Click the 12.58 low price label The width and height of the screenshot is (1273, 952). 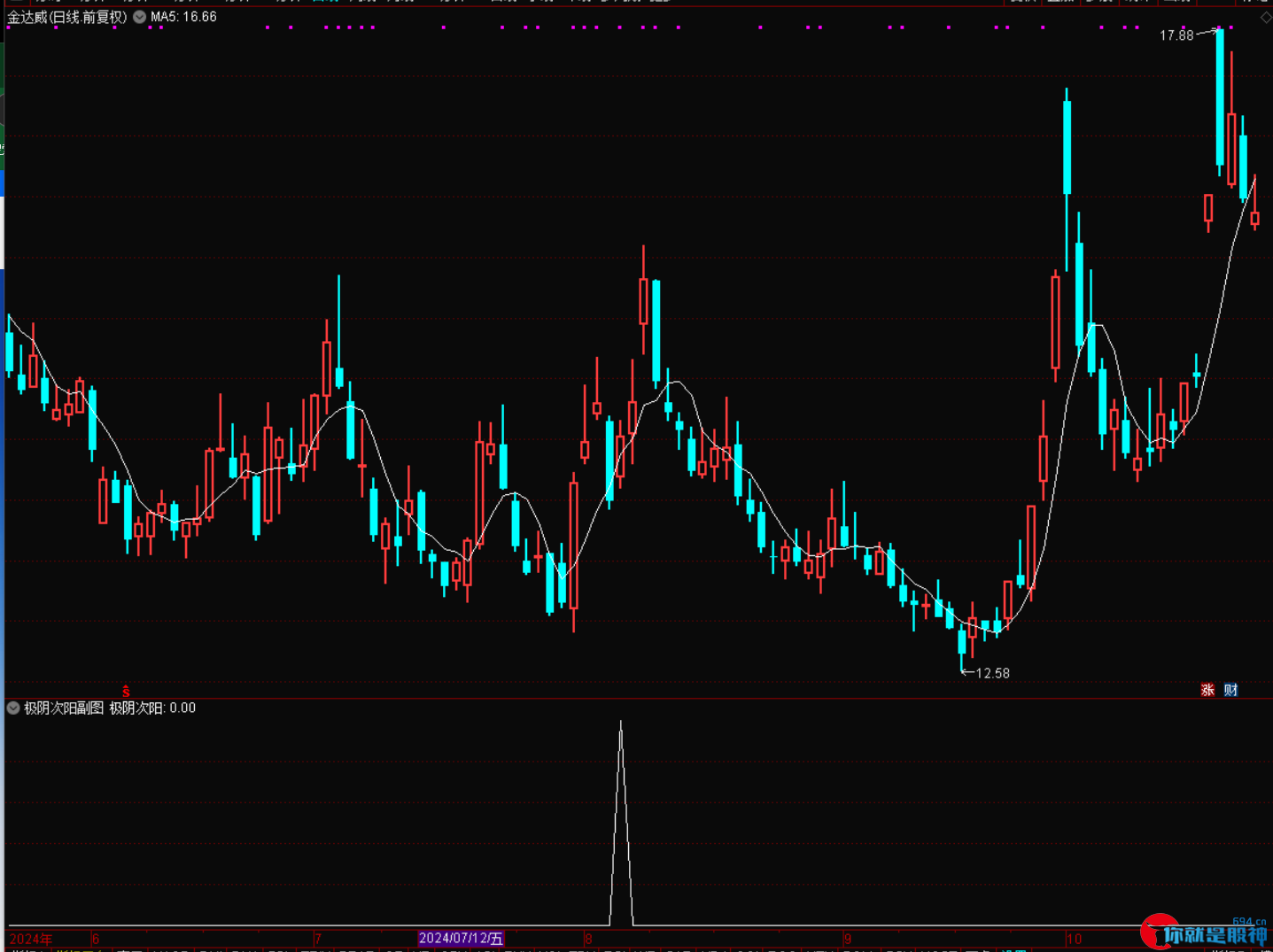coord(992,673)
